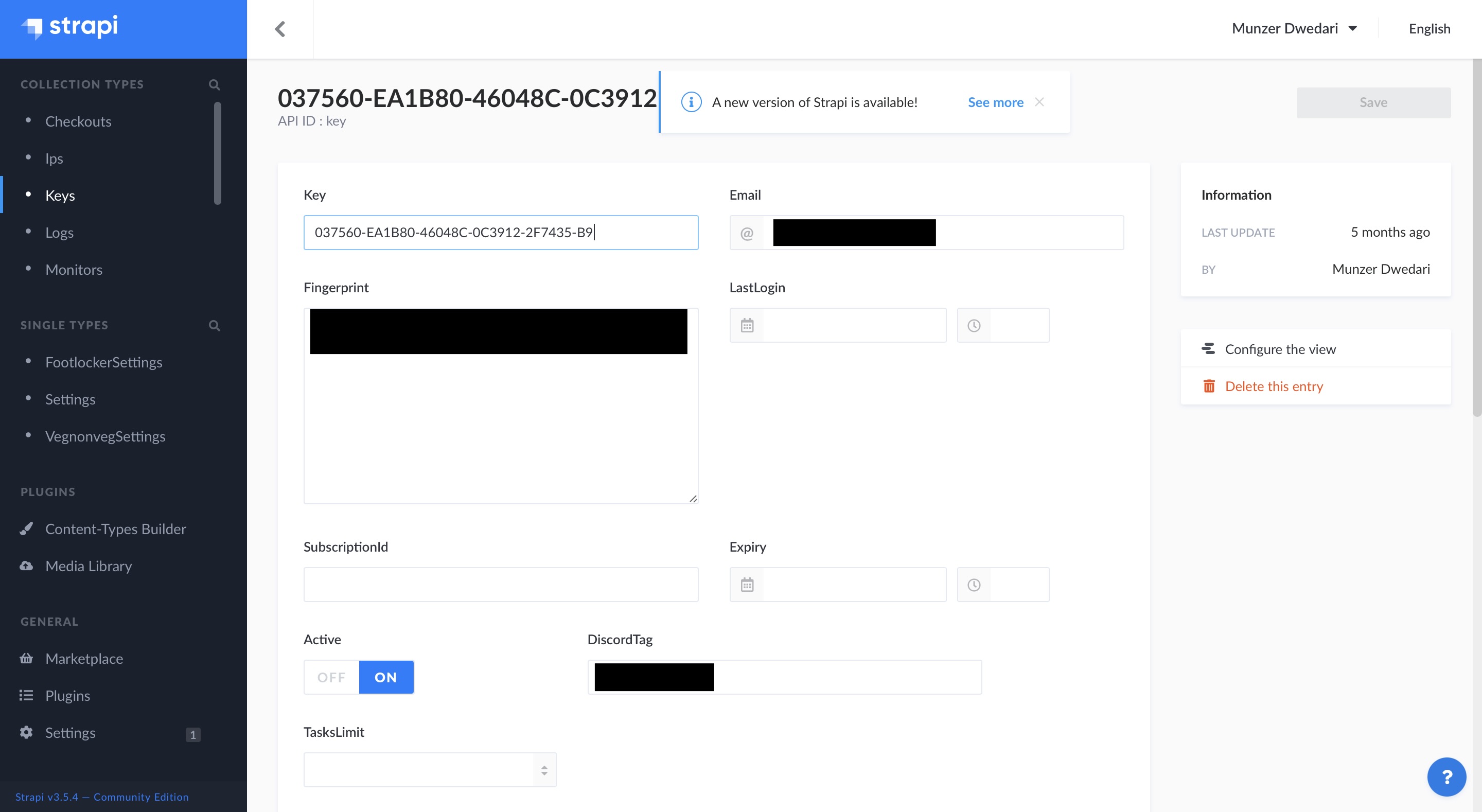Select the ON option for Active

[385, 677]
